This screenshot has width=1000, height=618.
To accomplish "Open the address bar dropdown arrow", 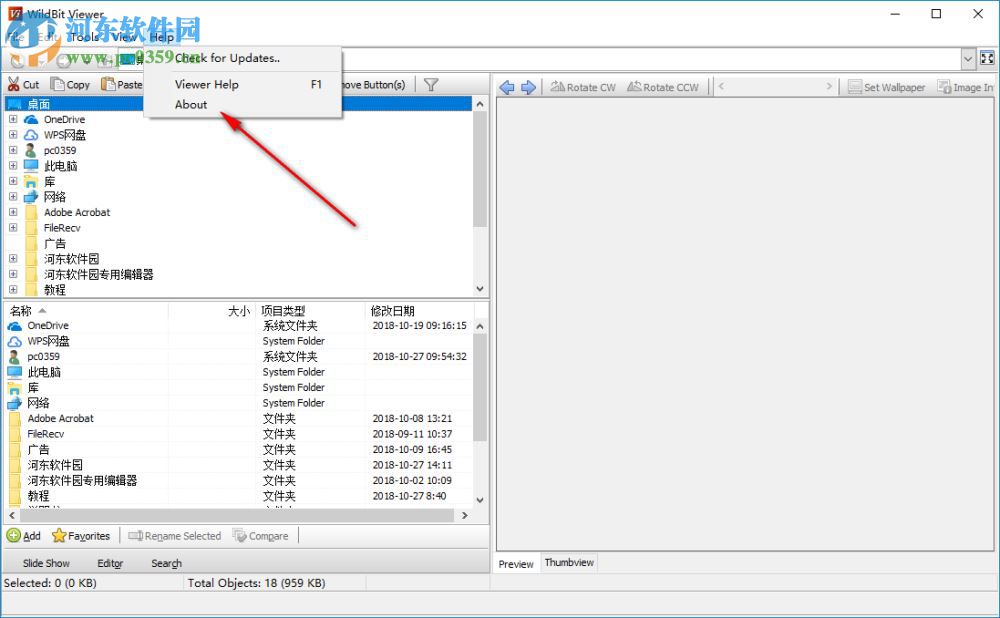I will pyautogui.click(x=968, y=58).
